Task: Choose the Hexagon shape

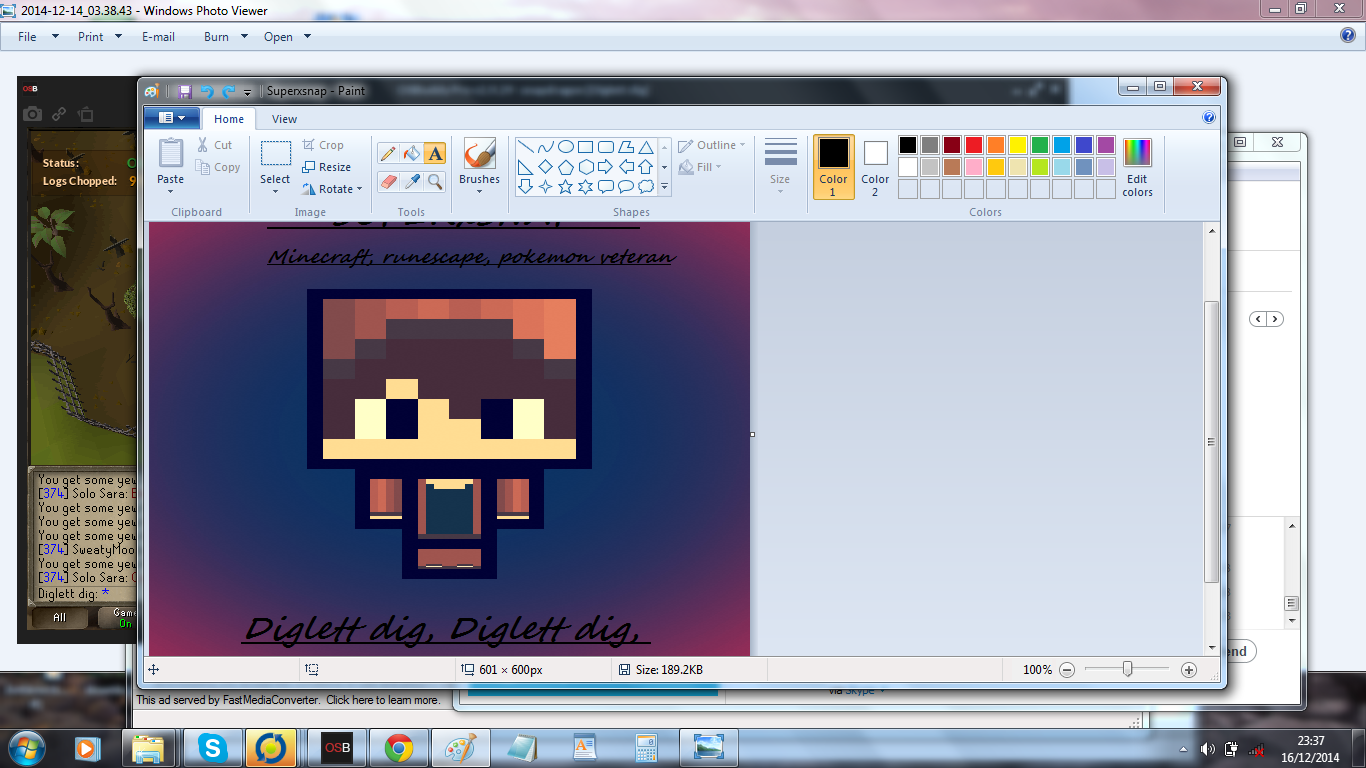Action: click(585, 166)
